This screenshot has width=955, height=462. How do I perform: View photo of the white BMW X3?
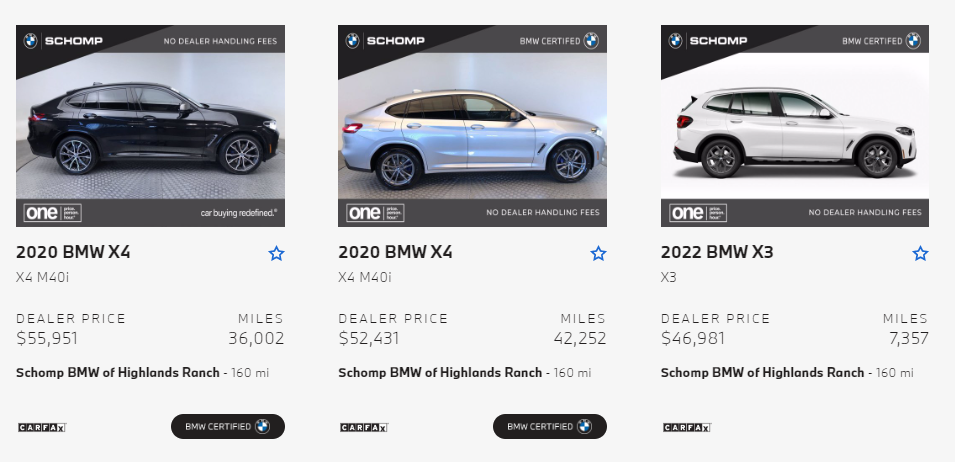[794, 126]
